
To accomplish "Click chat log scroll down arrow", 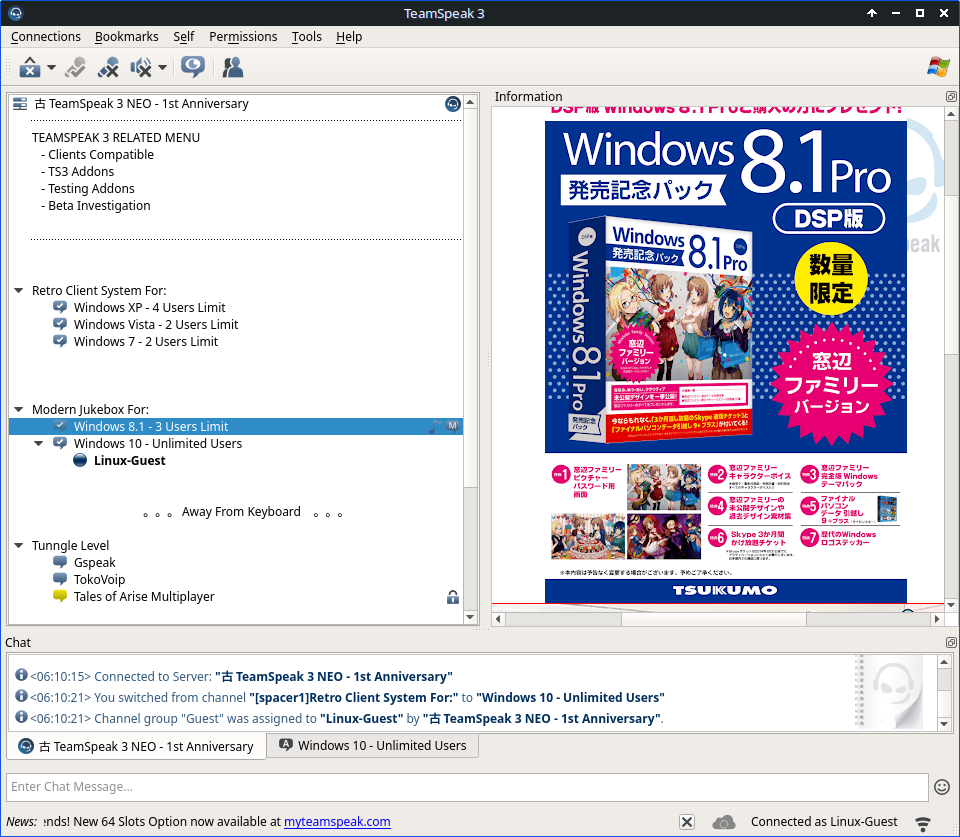I will [944, 724].
